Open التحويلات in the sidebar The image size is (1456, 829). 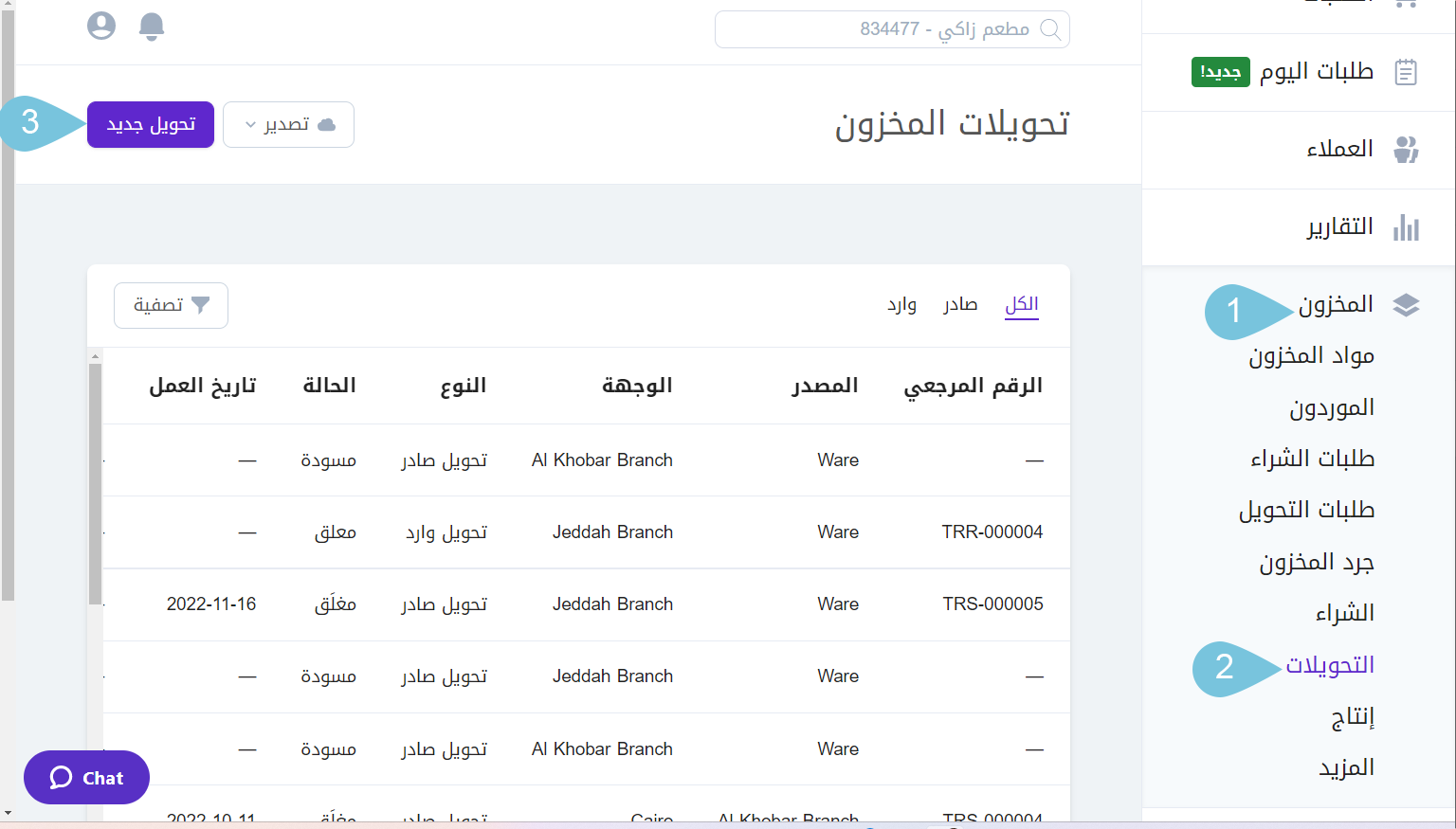[x=1329, y=665]
